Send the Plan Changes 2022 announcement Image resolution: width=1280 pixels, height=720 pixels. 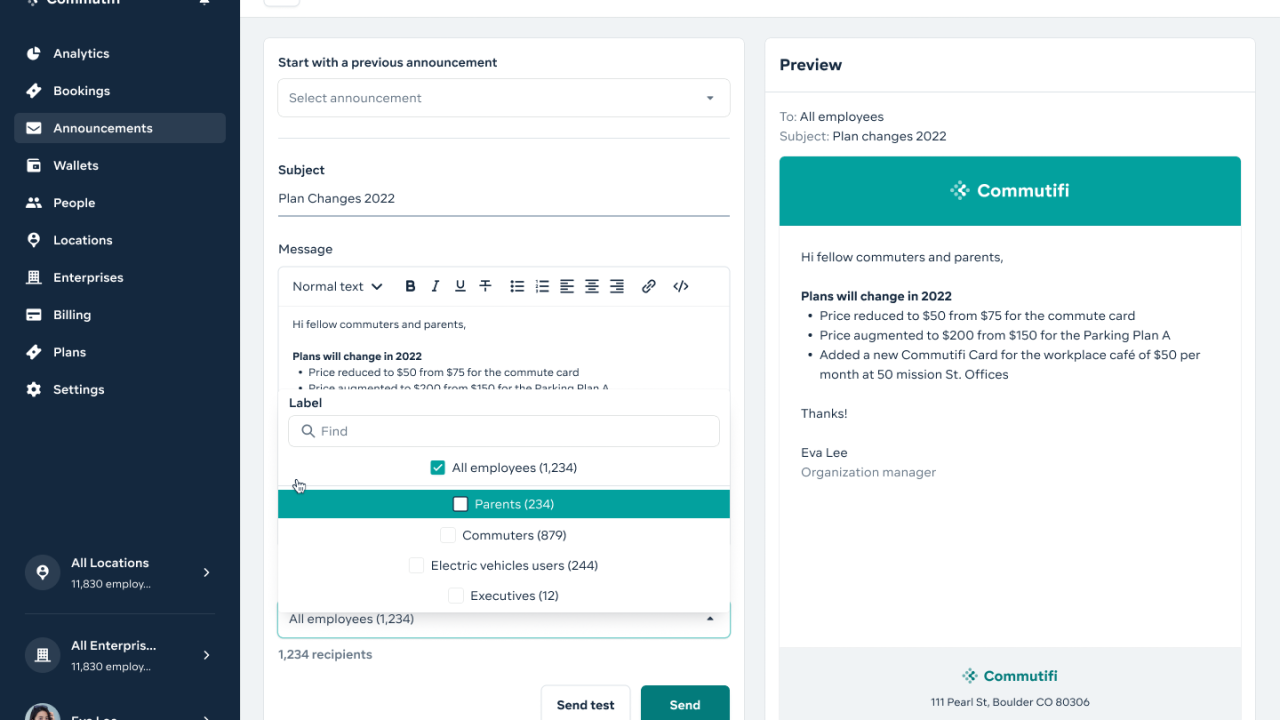685,704
